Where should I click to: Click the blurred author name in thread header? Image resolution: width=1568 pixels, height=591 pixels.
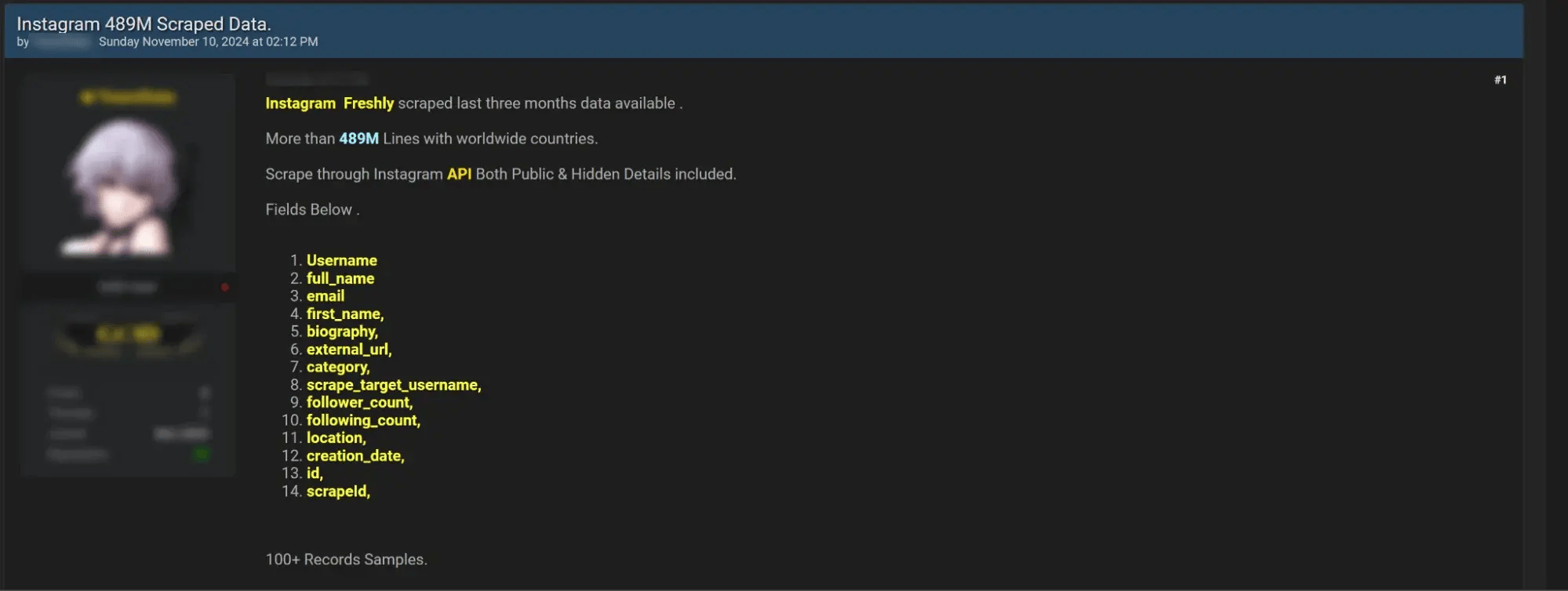(63, 42)
